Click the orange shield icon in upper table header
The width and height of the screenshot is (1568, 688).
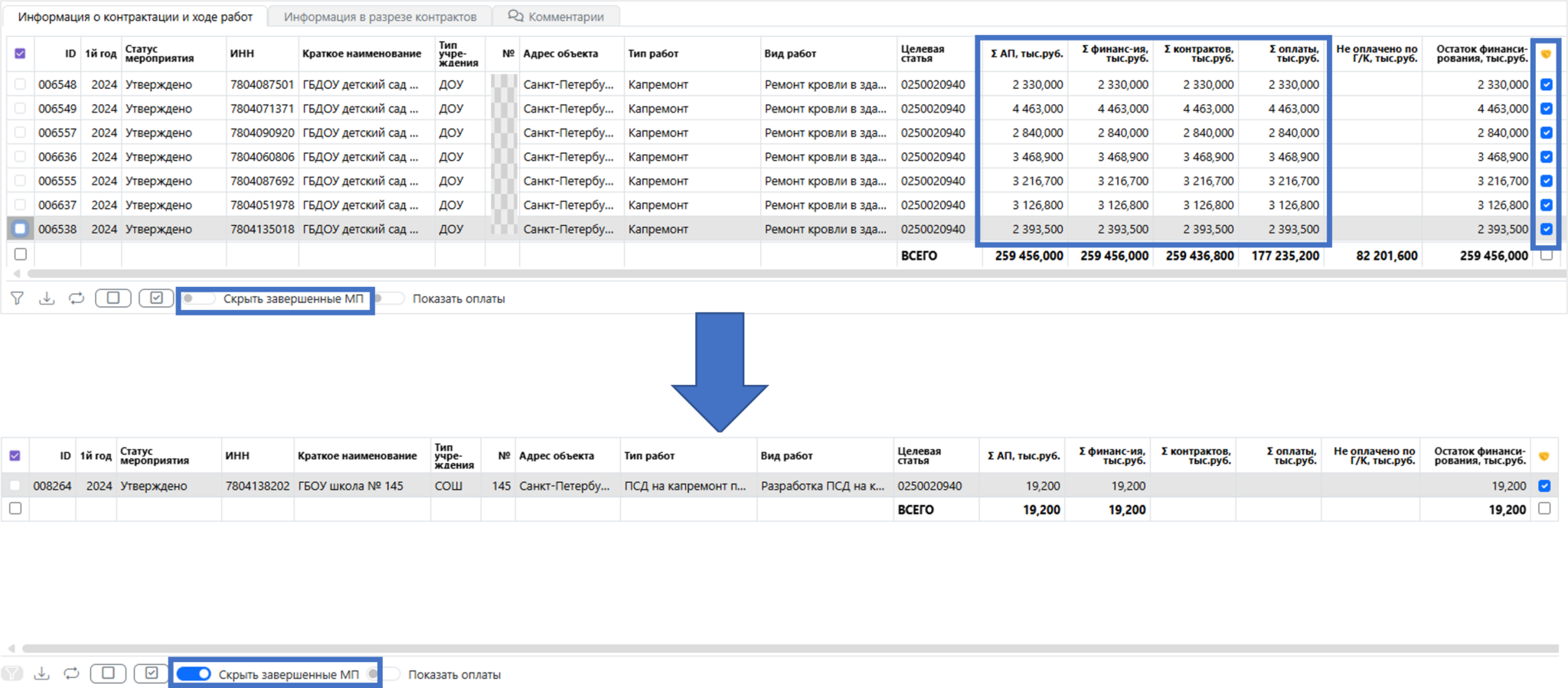click(1546, 54)
